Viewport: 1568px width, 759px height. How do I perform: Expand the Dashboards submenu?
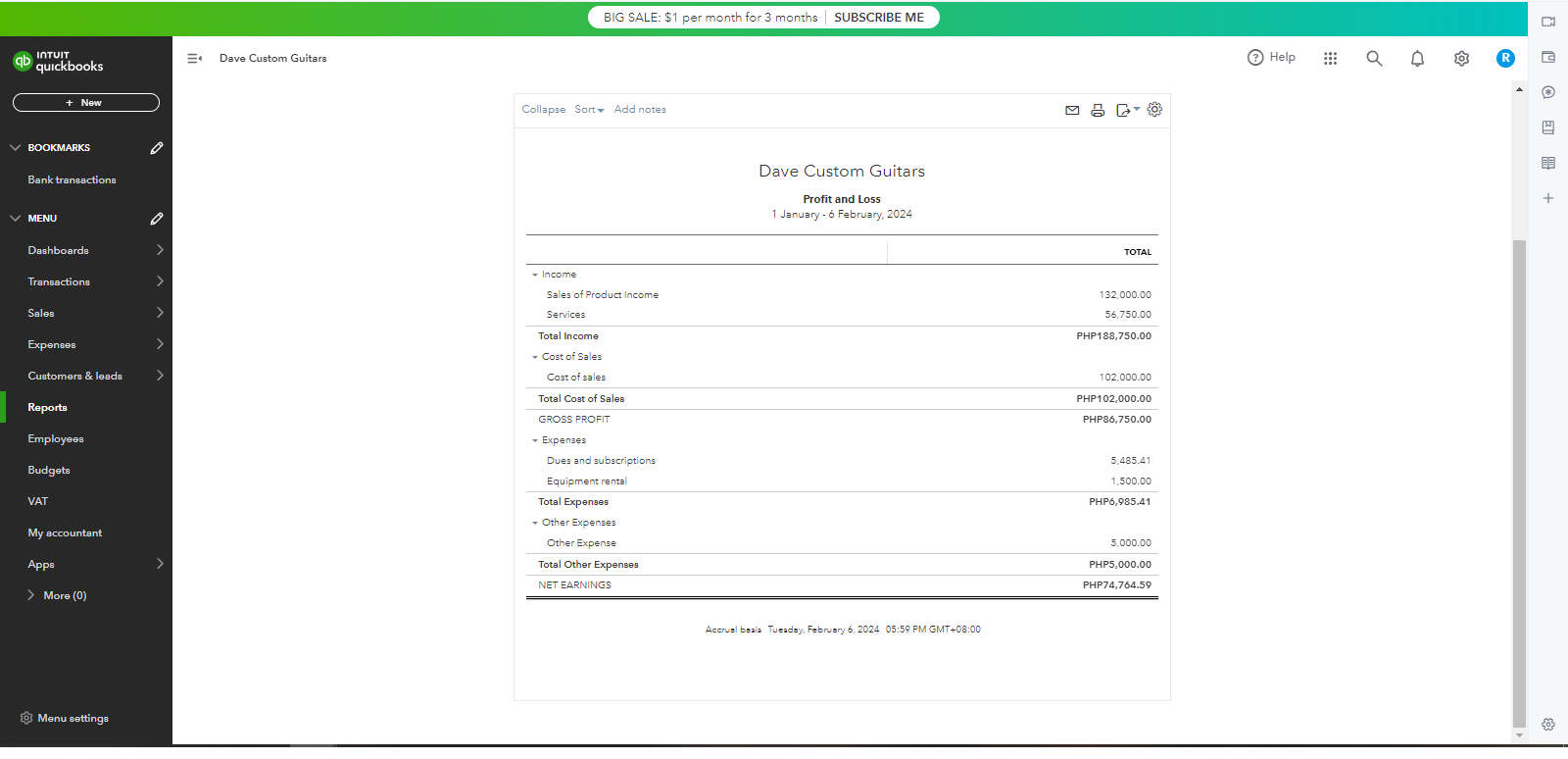point(160,250)
